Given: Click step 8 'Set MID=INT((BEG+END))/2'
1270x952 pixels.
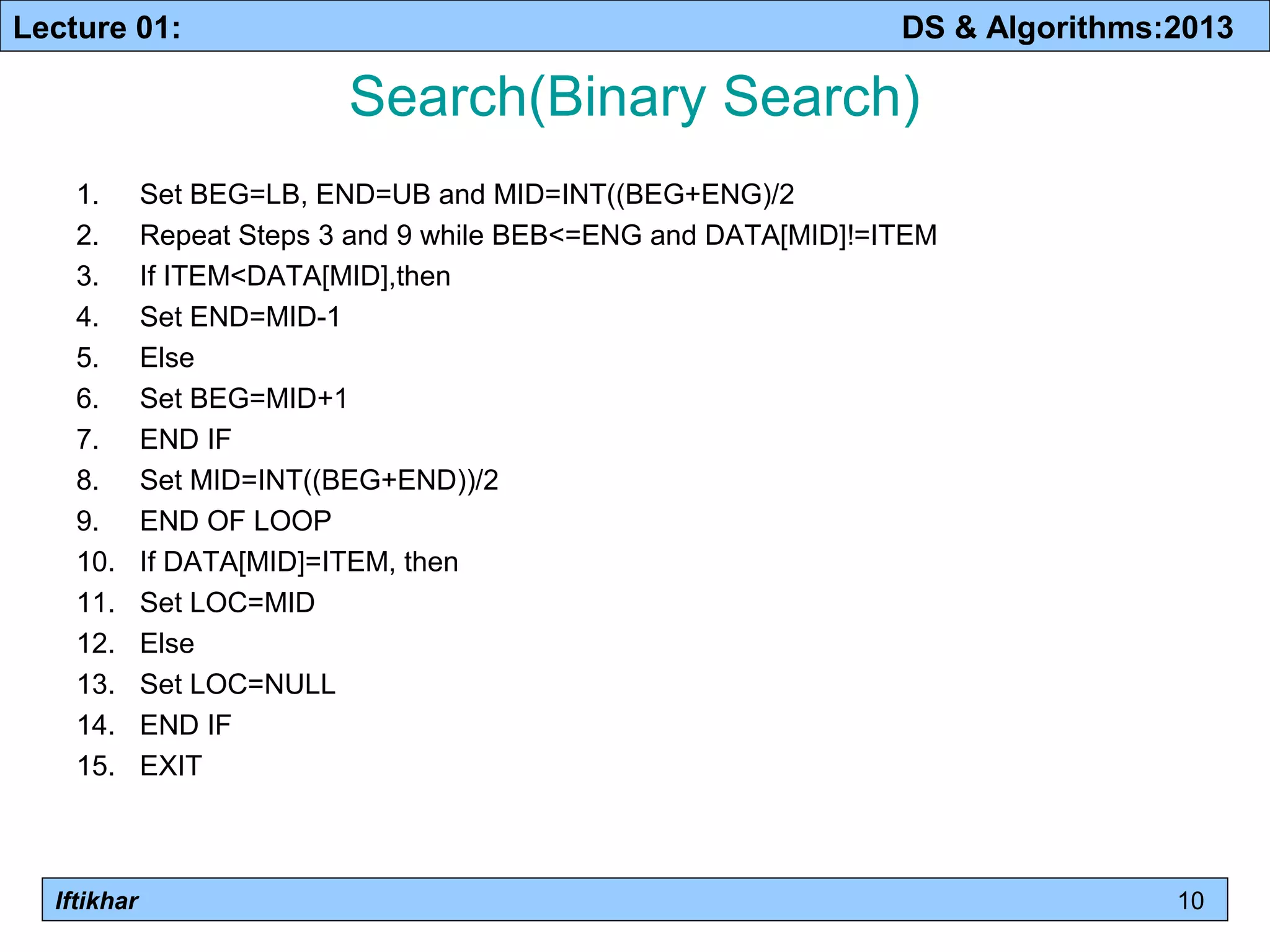Looking at the screenshot, I should coord(319,480).
